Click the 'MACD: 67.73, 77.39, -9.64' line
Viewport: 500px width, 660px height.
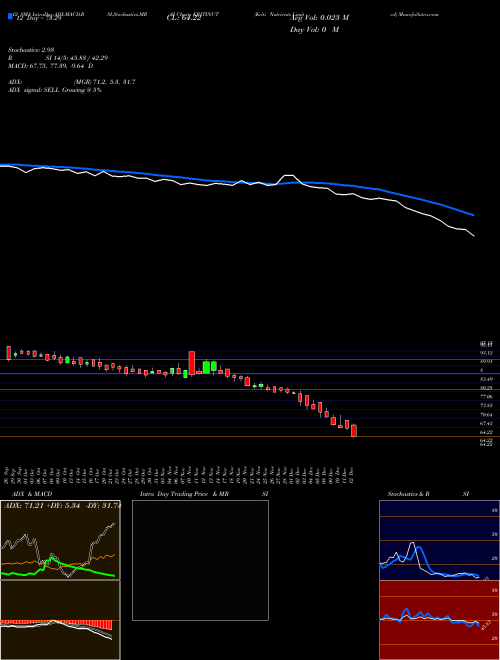pyautogui.click(x=51, y=66)
